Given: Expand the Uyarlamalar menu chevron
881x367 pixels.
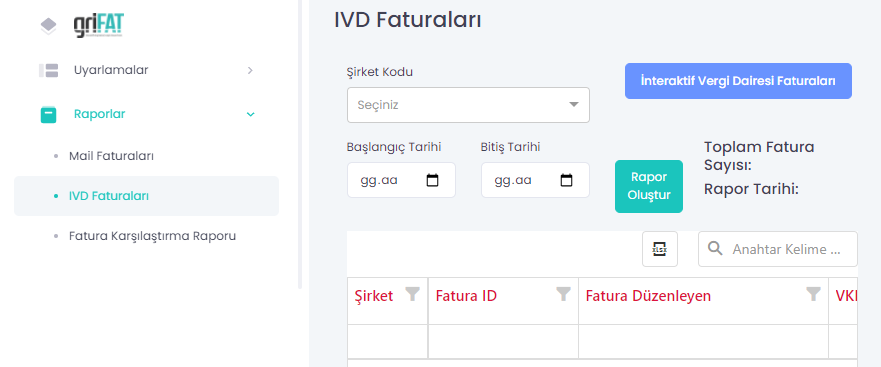Looking at the screenshot, I should tap(251, 70).
